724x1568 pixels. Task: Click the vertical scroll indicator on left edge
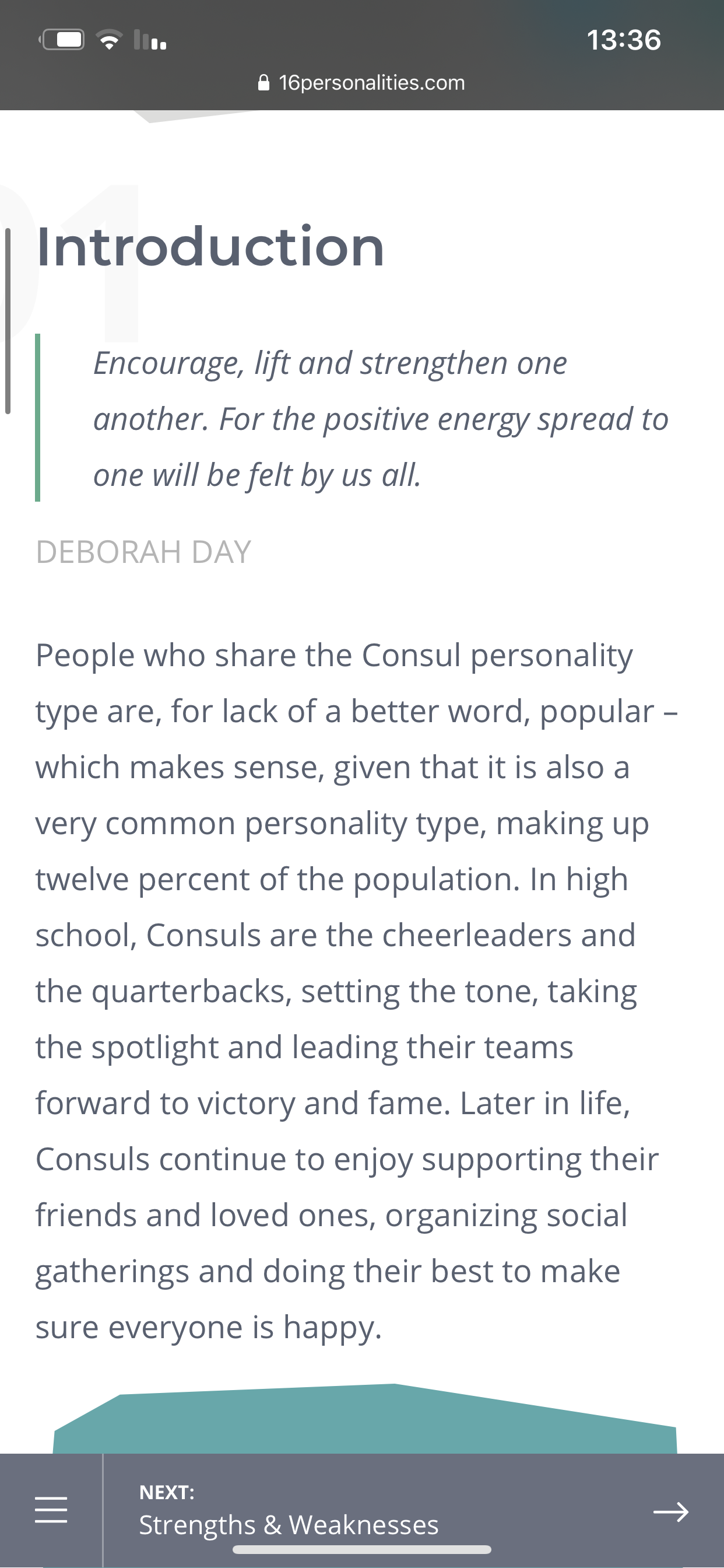[x=8, y=321]
